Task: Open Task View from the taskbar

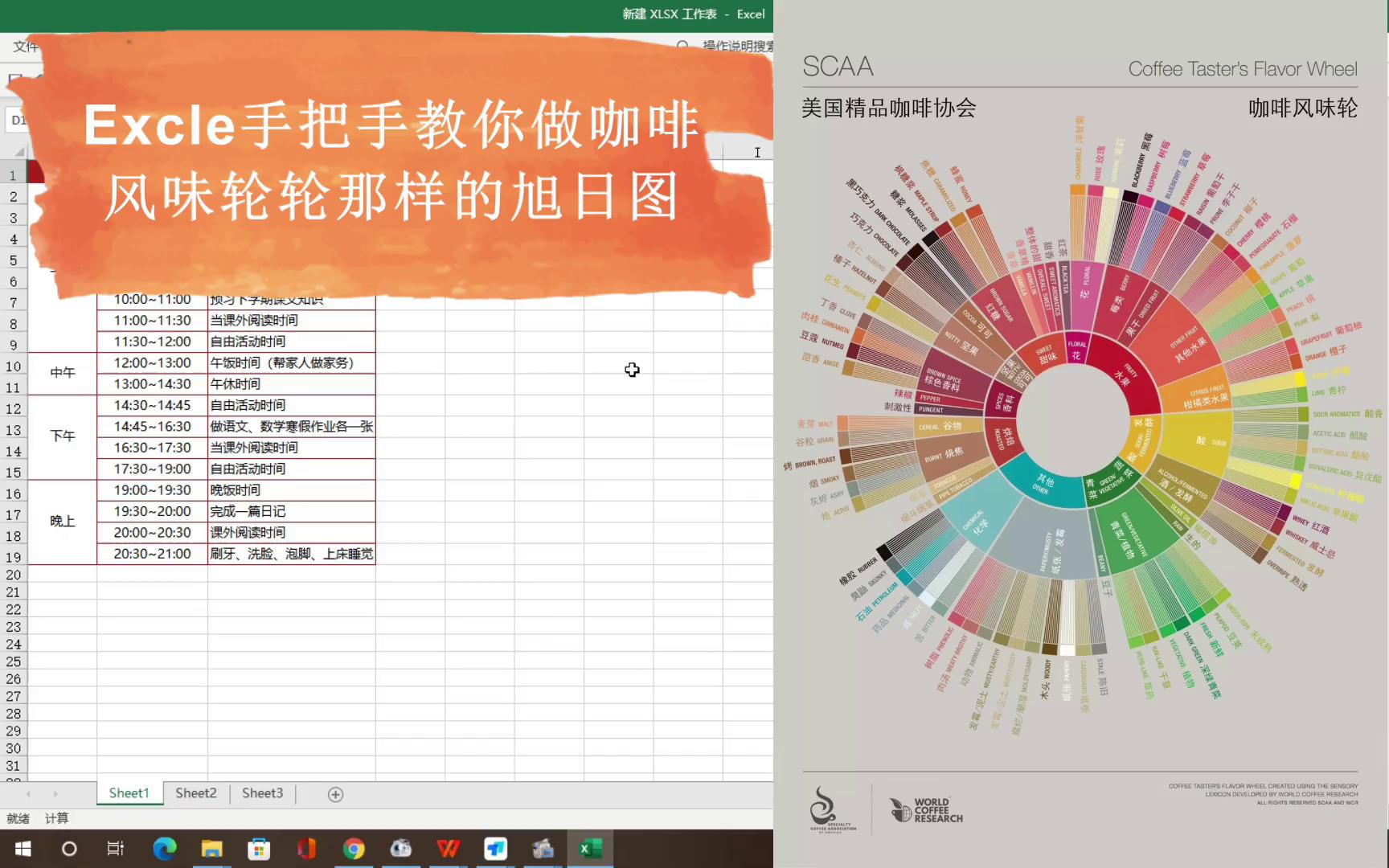Action: (x=116, y=849)
